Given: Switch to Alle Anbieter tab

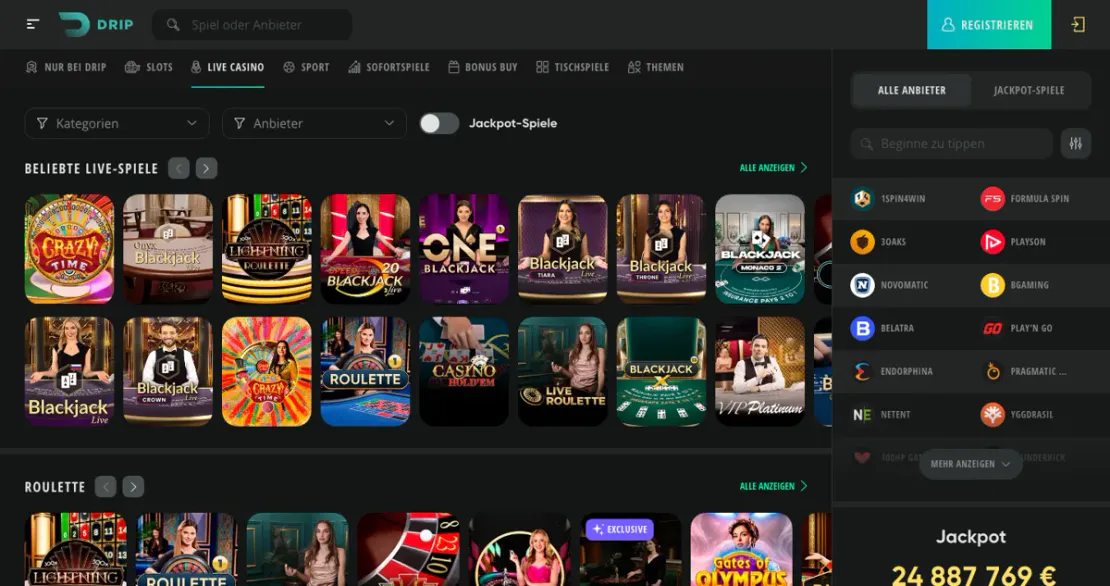Looking at the screenshot, I should 912,91.
